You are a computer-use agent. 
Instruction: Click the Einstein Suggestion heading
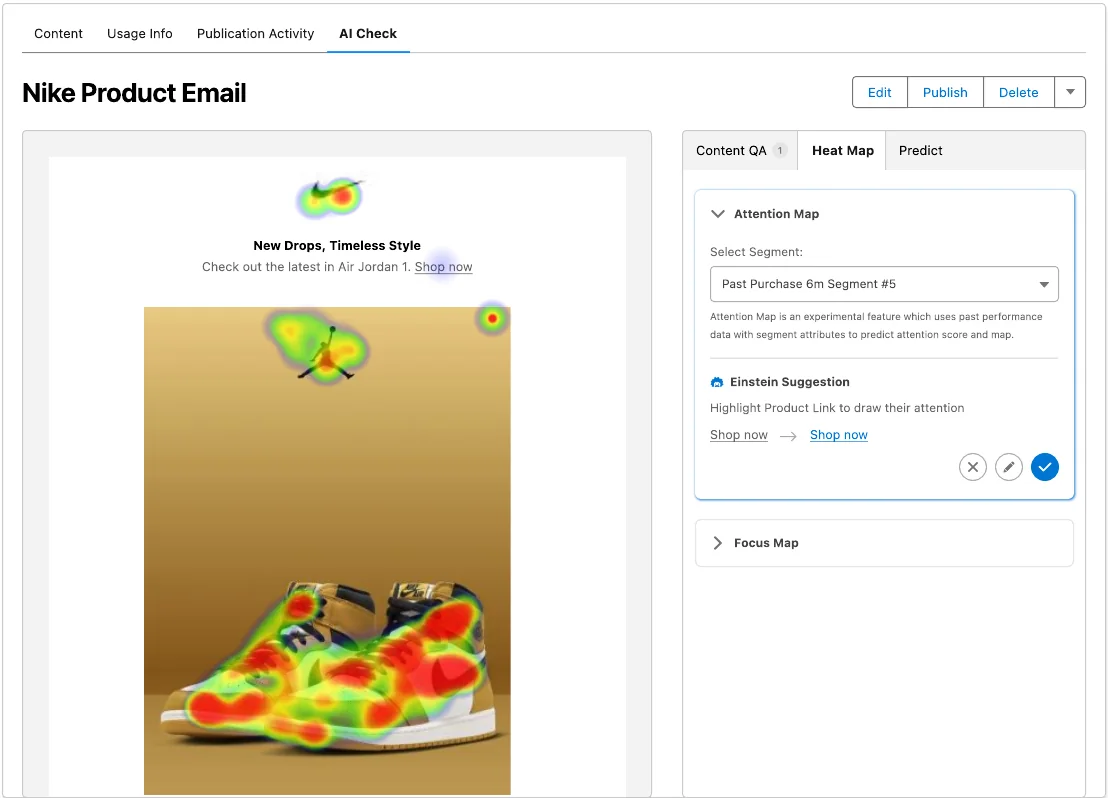pos(789,382)
